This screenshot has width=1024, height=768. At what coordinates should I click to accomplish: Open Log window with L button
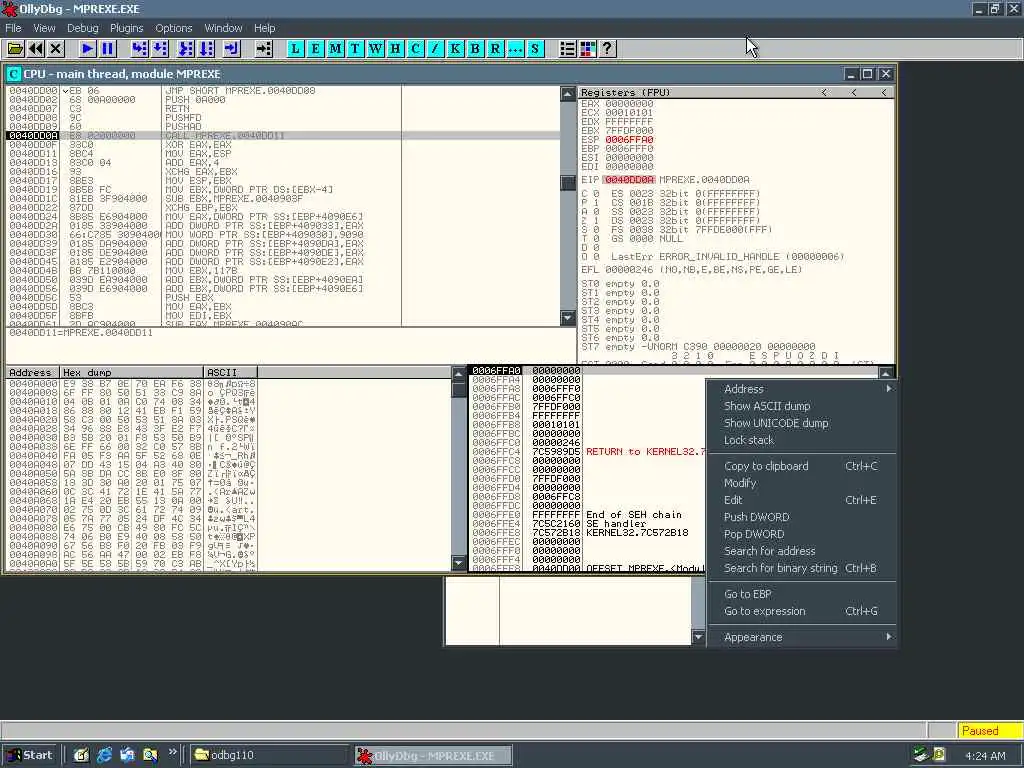point(295,49)
